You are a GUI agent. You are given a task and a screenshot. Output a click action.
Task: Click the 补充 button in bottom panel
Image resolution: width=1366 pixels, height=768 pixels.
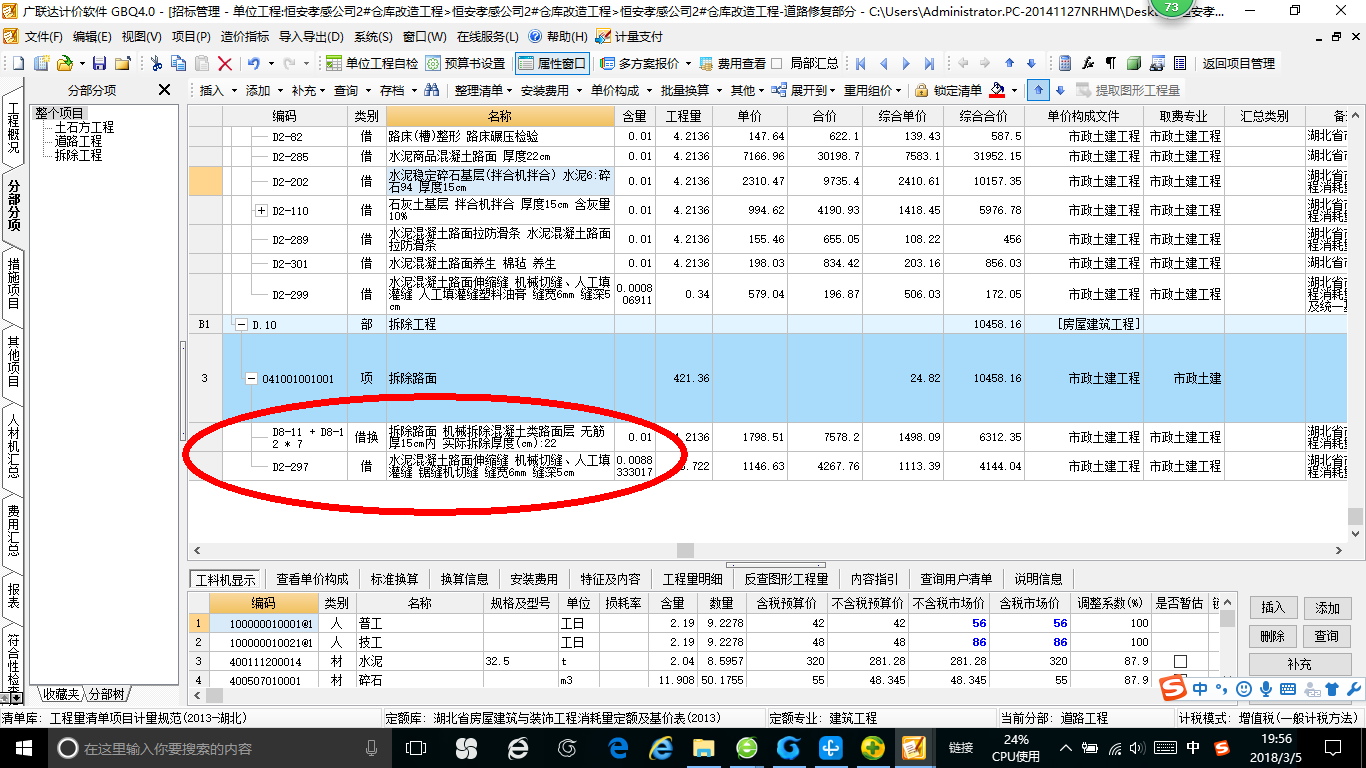point(1299,664)
